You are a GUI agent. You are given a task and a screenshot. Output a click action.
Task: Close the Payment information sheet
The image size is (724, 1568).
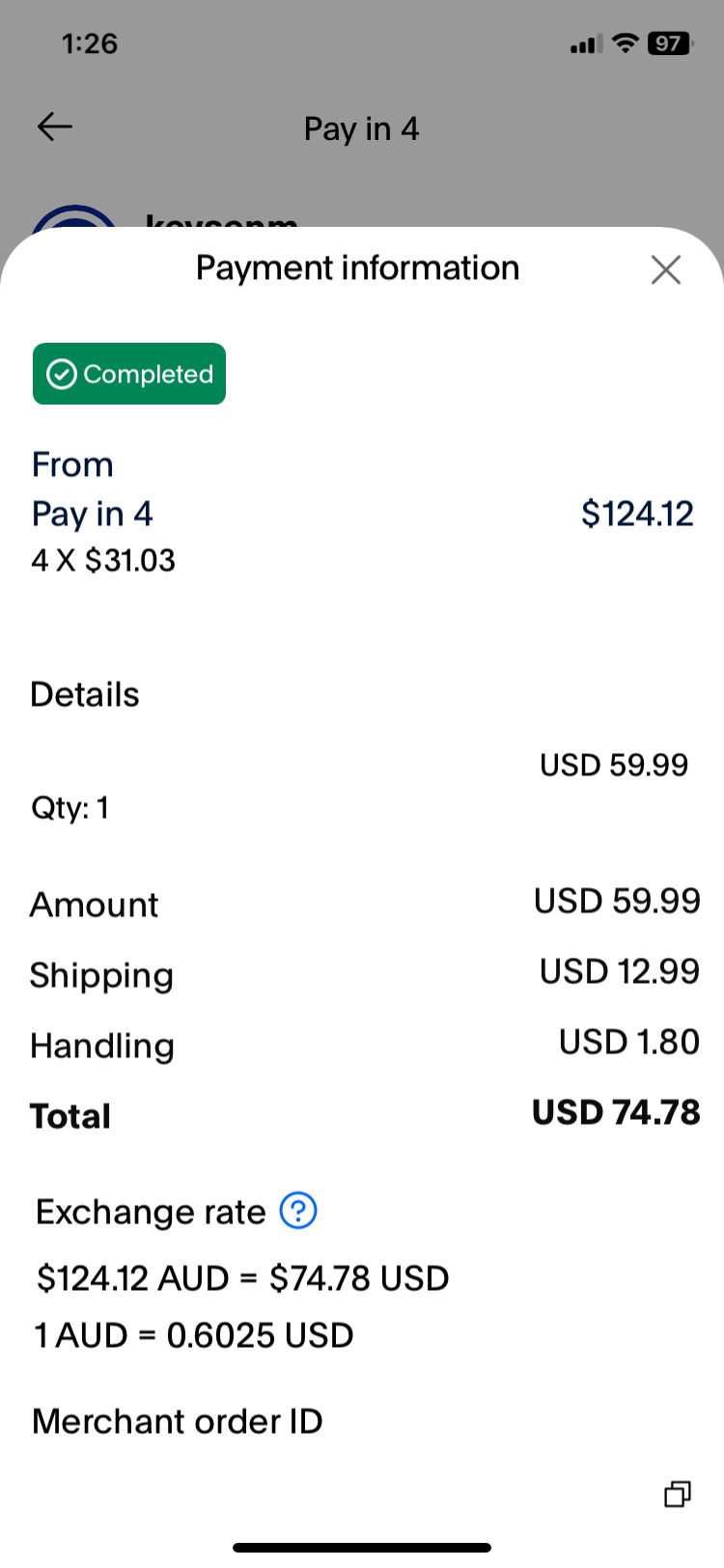tap(666, 269)
